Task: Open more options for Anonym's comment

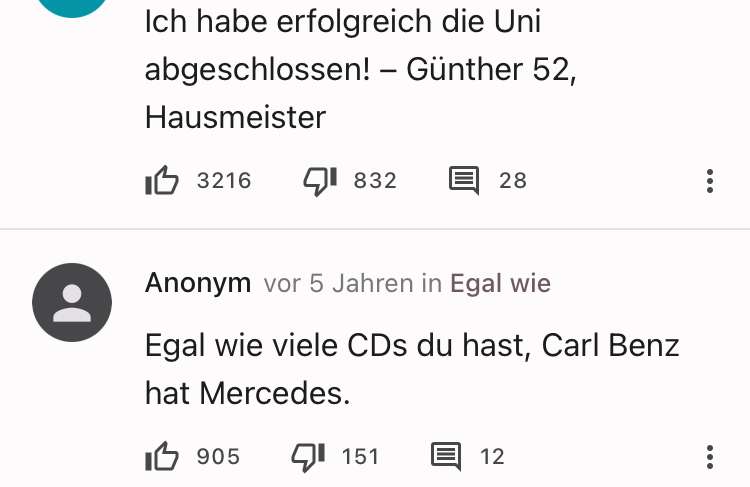Action: (710, 457)
